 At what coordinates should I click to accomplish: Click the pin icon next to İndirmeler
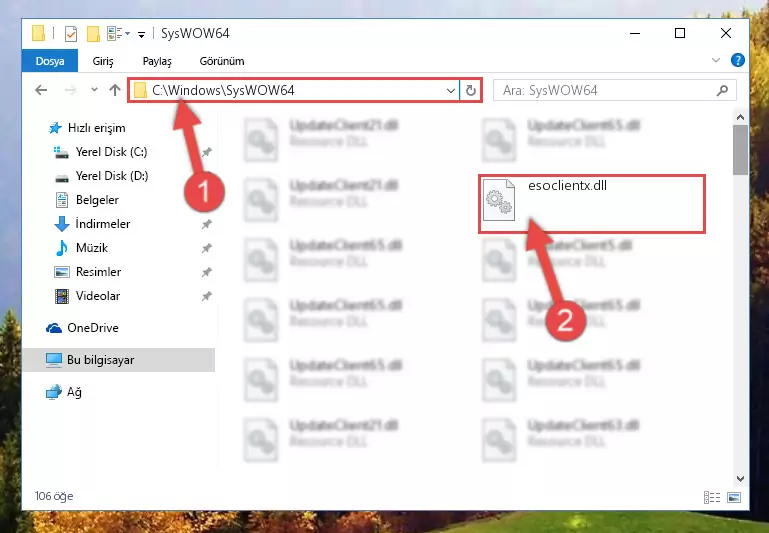click(x=206, y=224)
